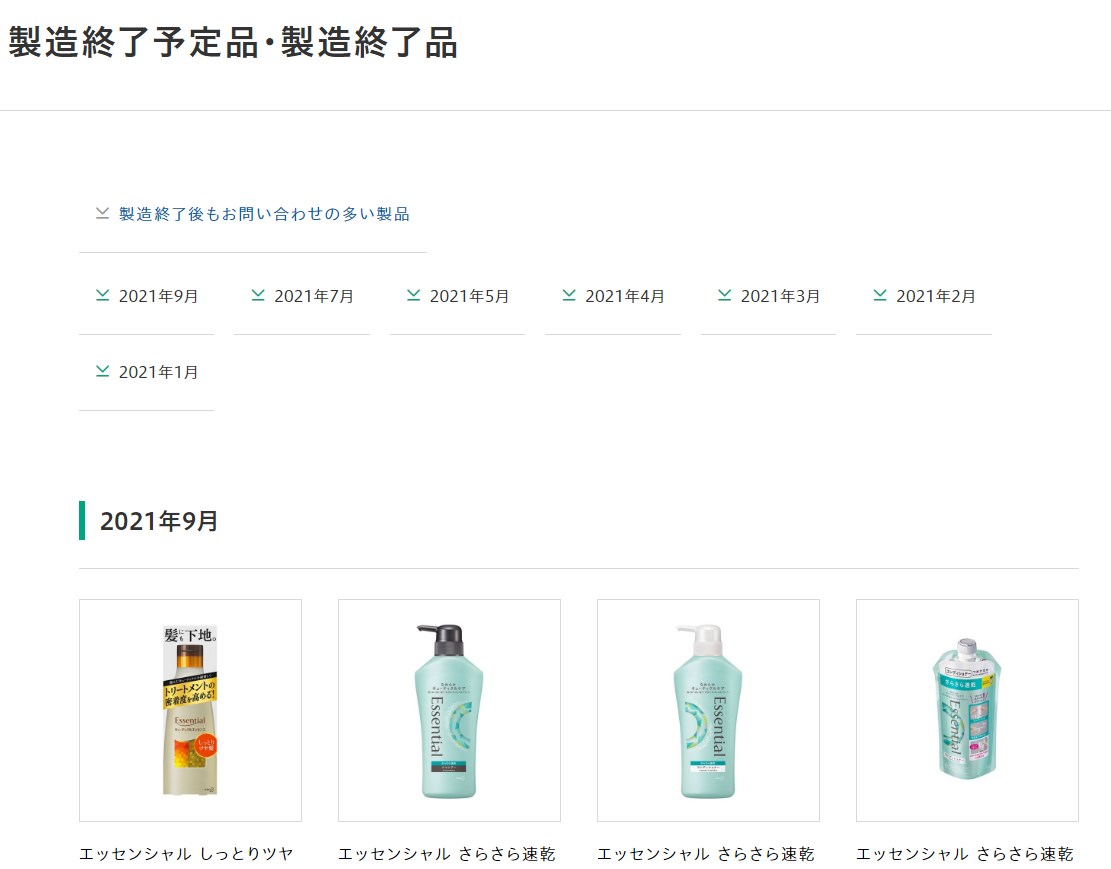
Task: Choose the 2021年1月 anchor link text
Action: (158, 372)
